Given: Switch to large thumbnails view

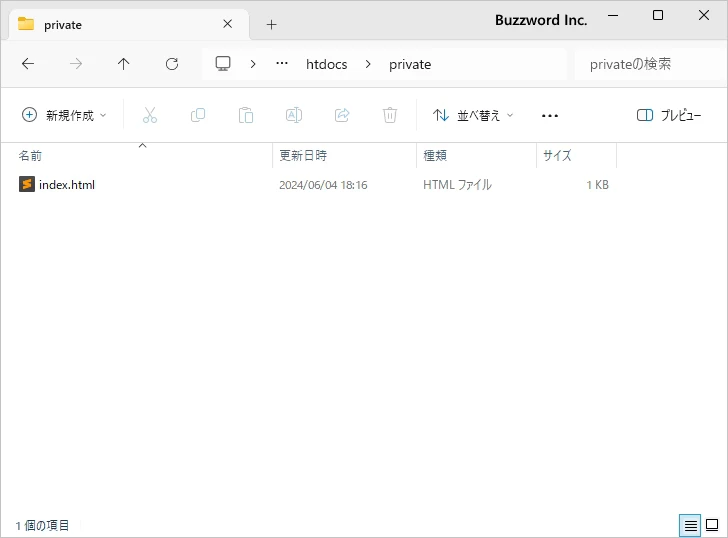Looking at the screenshot, I should (x=712, y=525).
